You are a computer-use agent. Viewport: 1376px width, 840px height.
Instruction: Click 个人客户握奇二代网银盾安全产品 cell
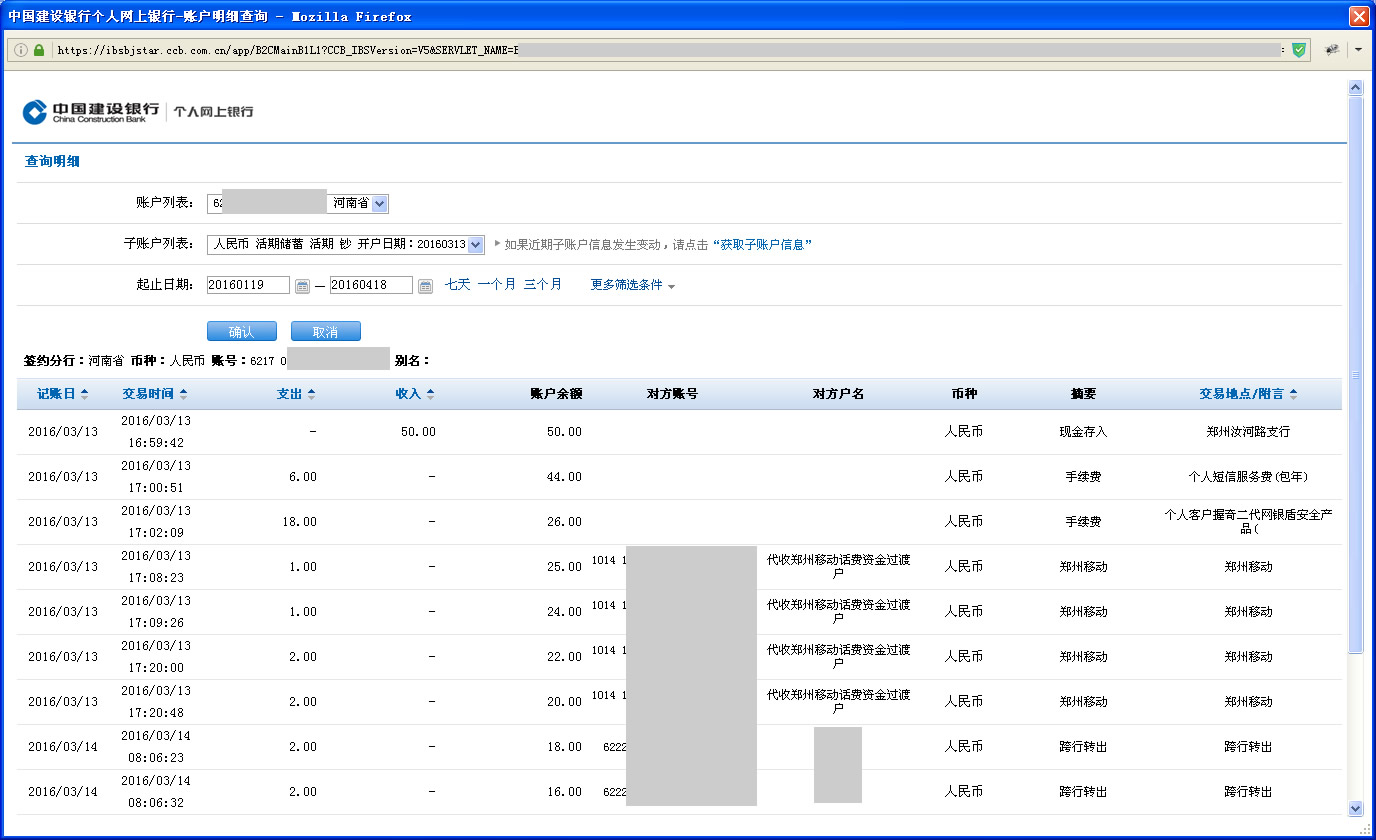(1248, 522)
